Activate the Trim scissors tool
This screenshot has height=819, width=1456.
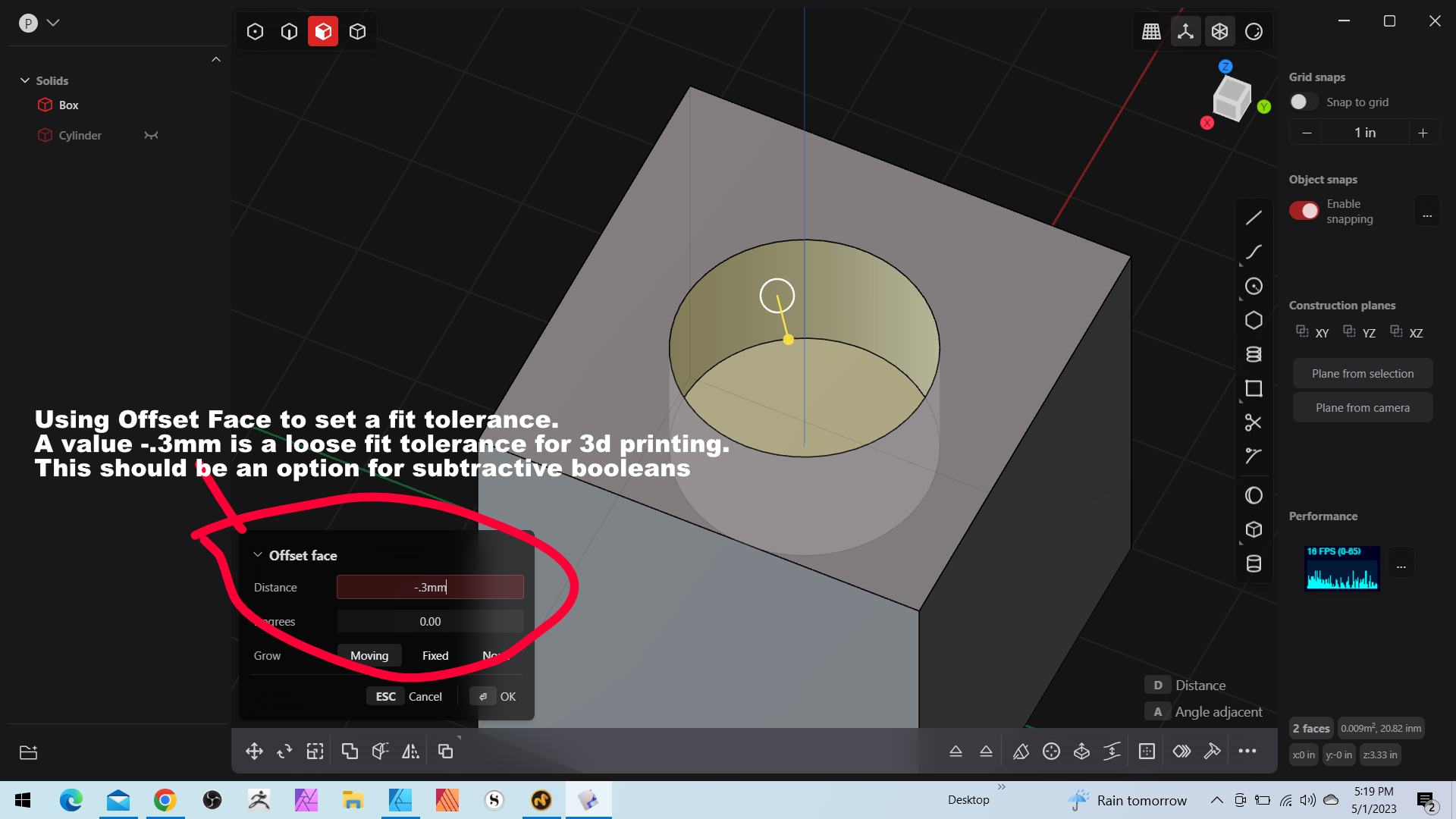pyautogui.click(x=1254, y=422)
